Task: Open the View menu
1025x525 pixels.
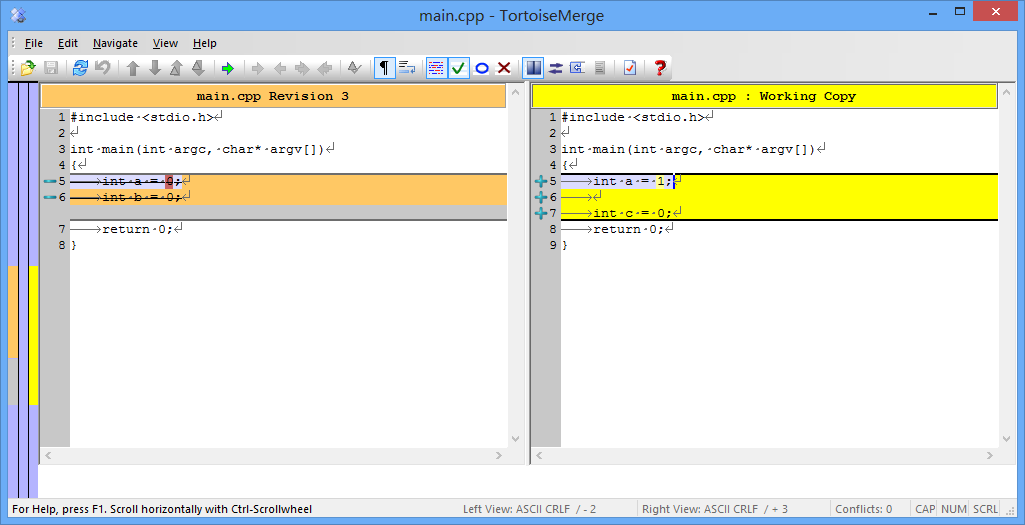Action: click(x=165, y=43)
